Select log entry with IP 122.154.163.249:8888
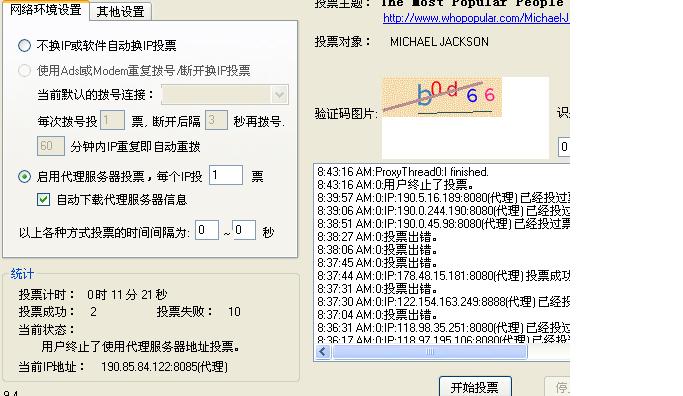Image resolution: width=683 pixels, height=396 pixels. (x=443, y=302)
